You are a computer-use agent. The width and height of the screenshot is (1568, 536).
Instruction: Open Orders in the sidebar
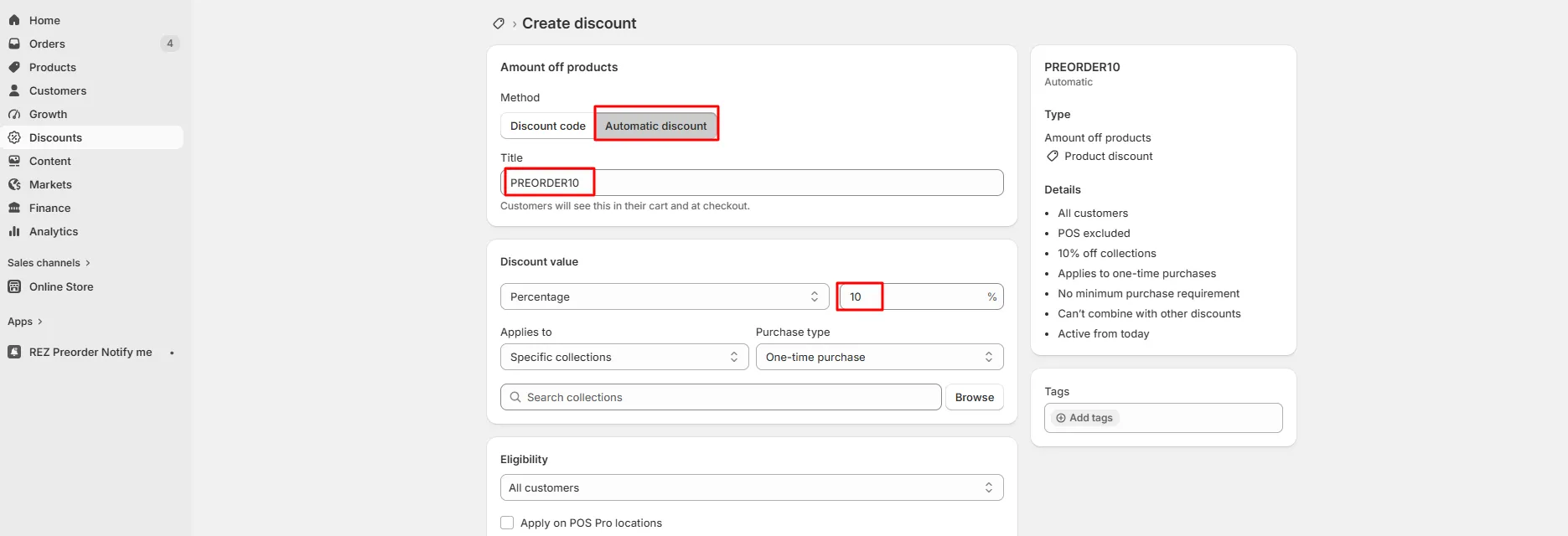pyautogui.click(x=92, y=44)
